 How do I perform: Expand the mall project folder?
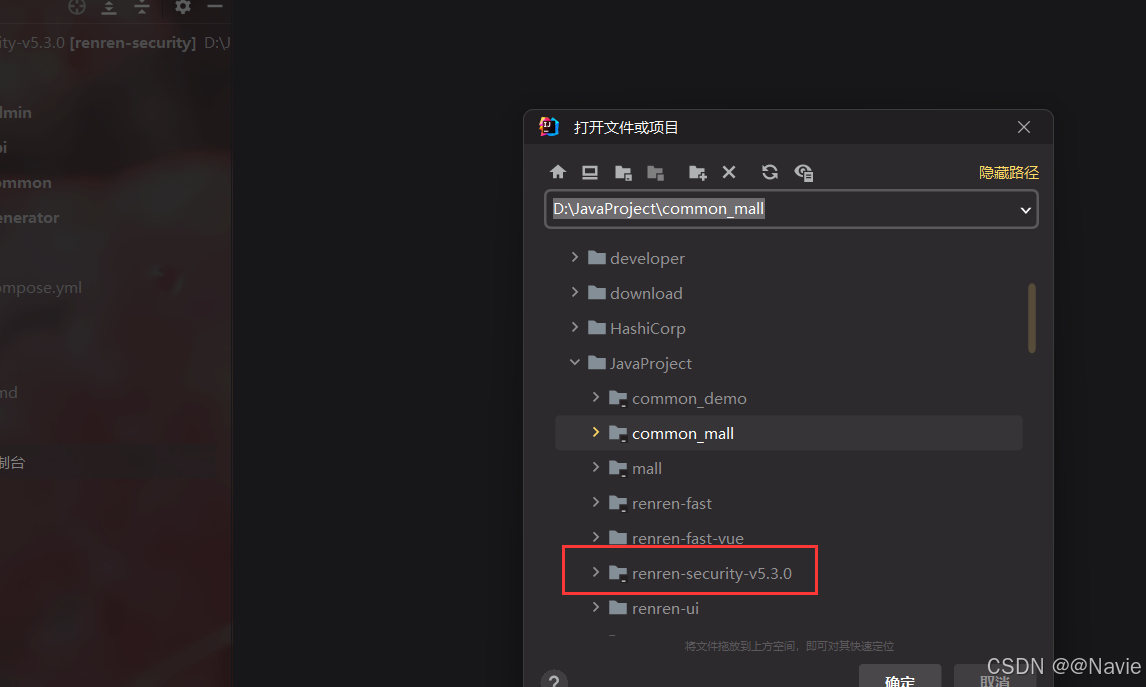[x=596, y=468]
